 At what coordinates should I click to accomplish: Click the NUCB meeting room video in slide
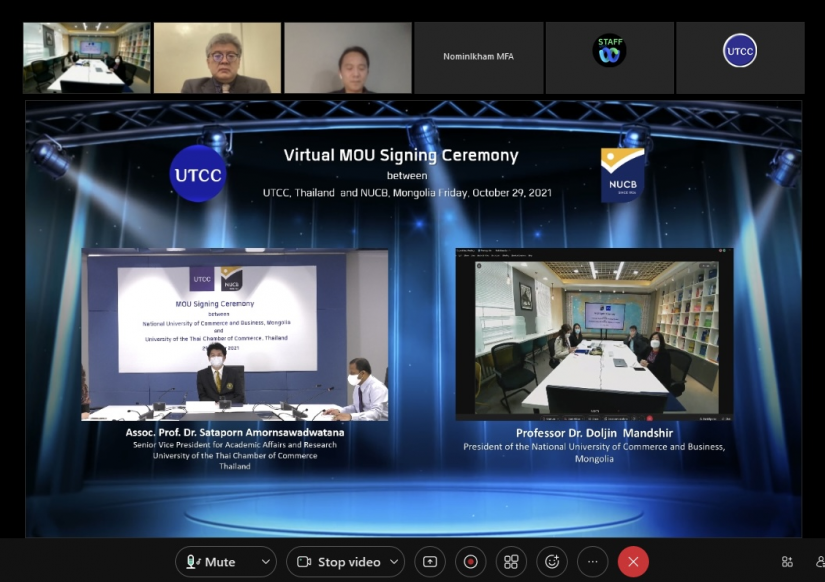(594, 335)
